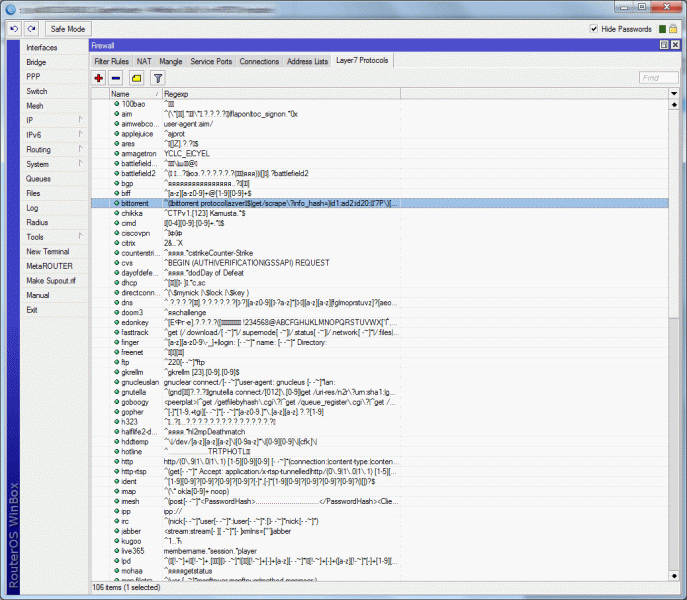The width and height of the screenshot is (687, 600).
Task: Select the gnutella row
Action: point(380,392)
